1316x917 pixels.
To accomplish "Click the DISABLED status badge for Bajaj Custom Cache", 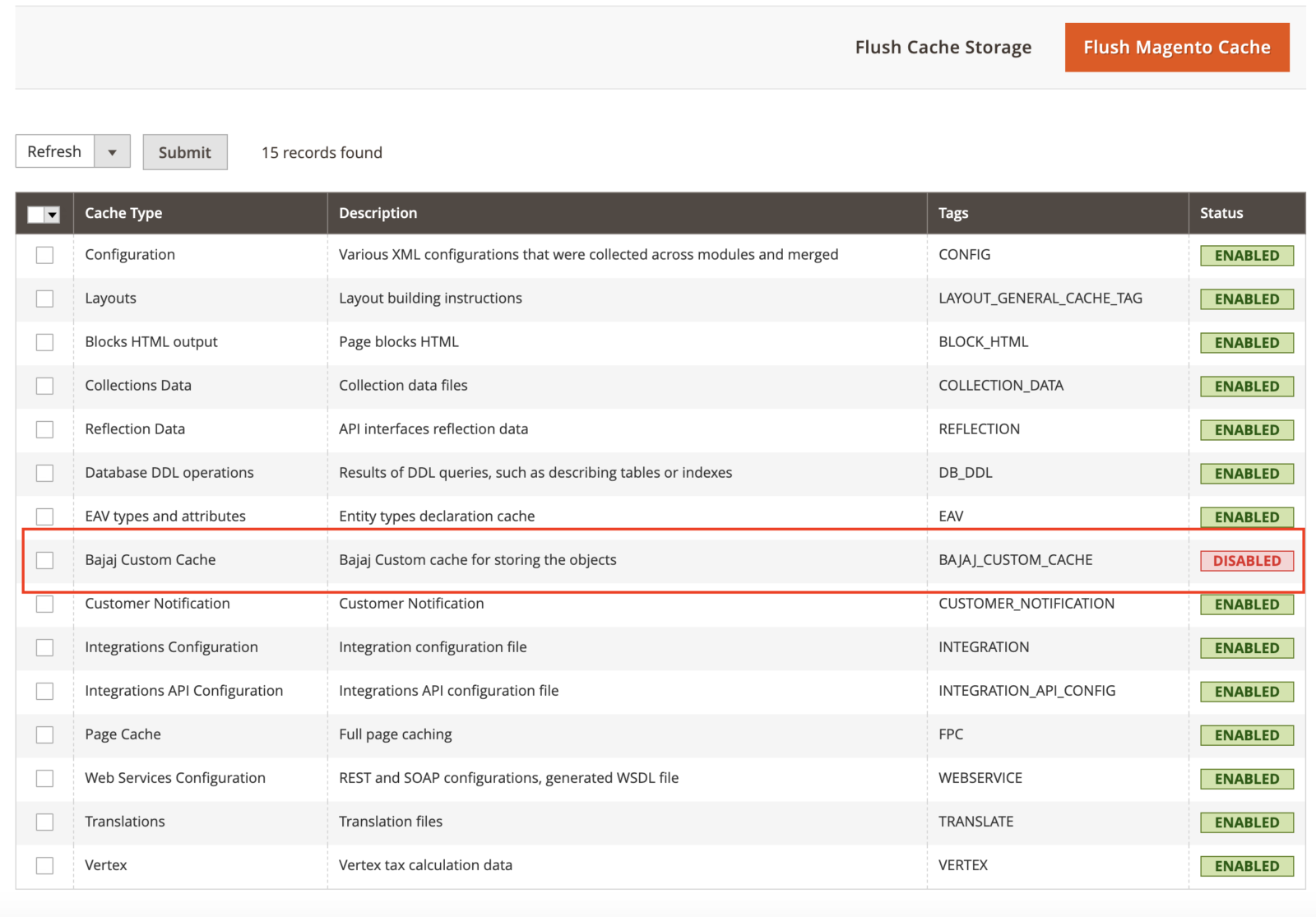I will pos(1245,560).
